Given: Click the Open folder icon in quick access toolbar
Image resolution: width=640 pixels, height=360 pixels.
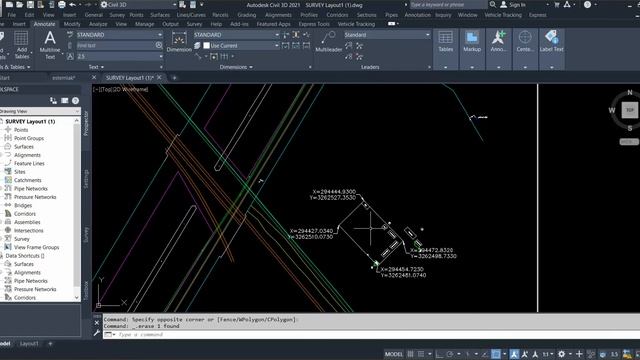Looking at the screenshot, I should click(x=20, y=4).
